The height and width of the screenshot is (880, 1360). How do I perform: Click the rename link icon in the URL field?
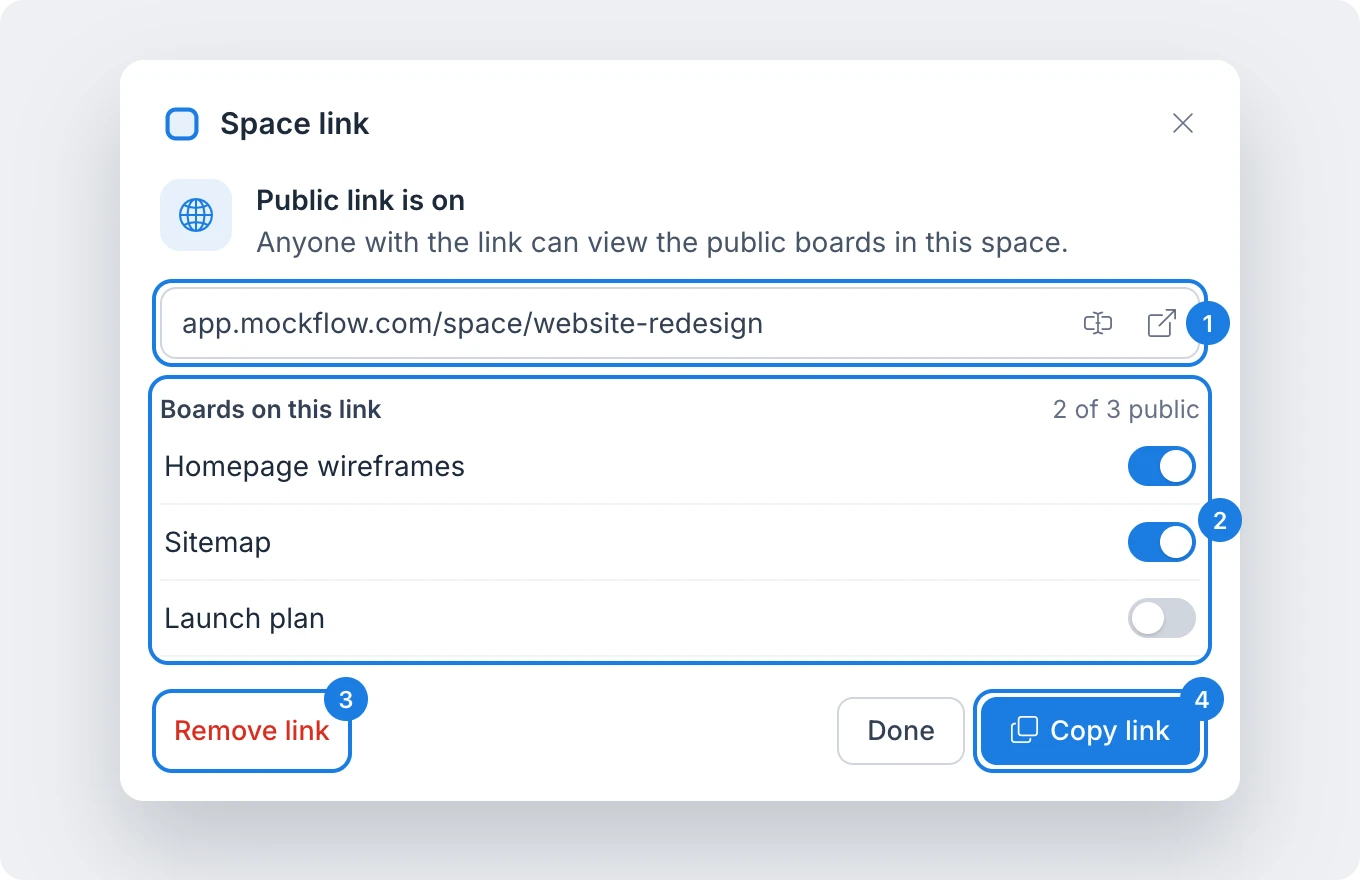[x=1098, y=323]
